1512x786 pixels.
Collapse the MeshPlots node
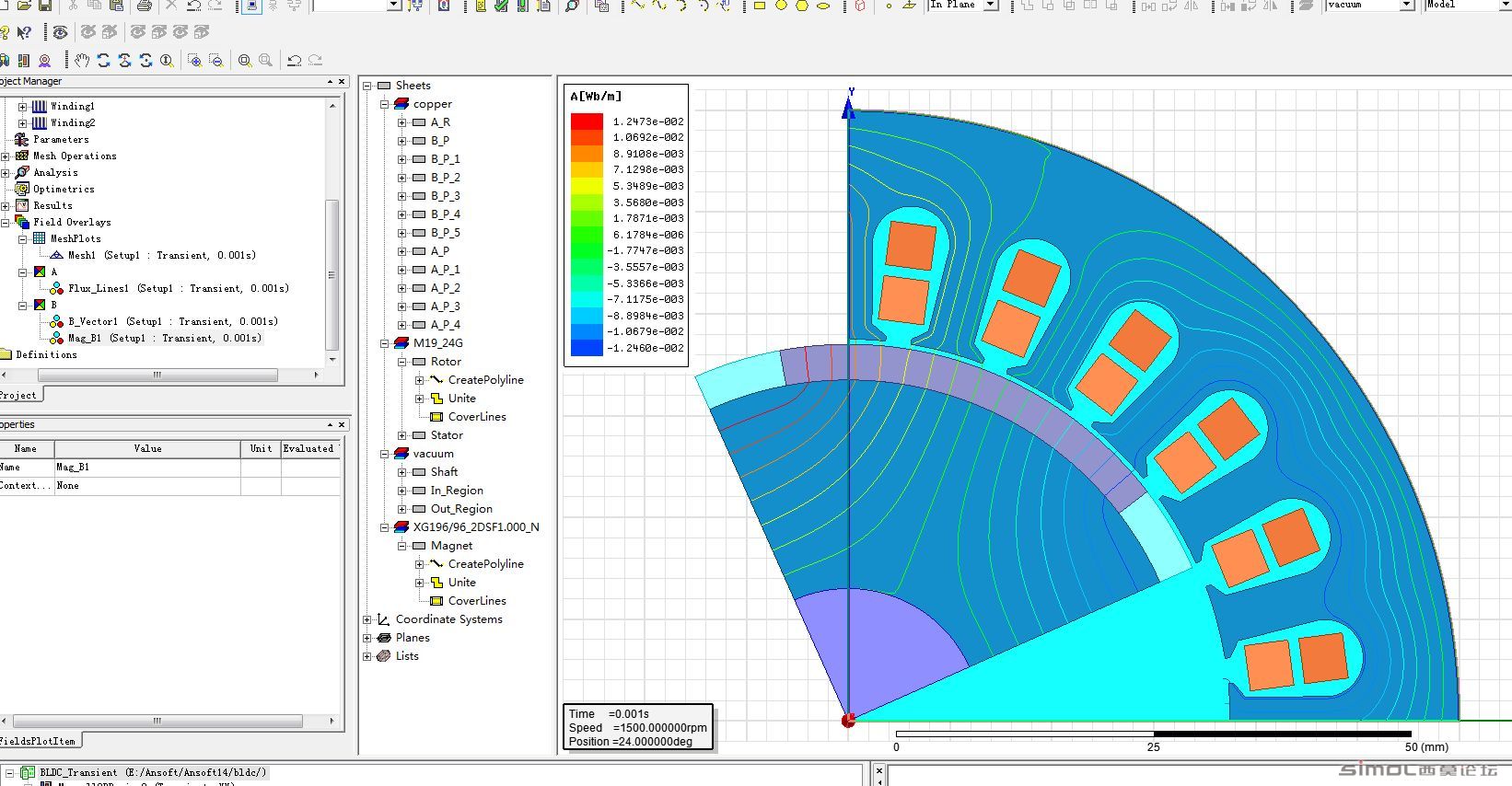click(x=23, y=238)
